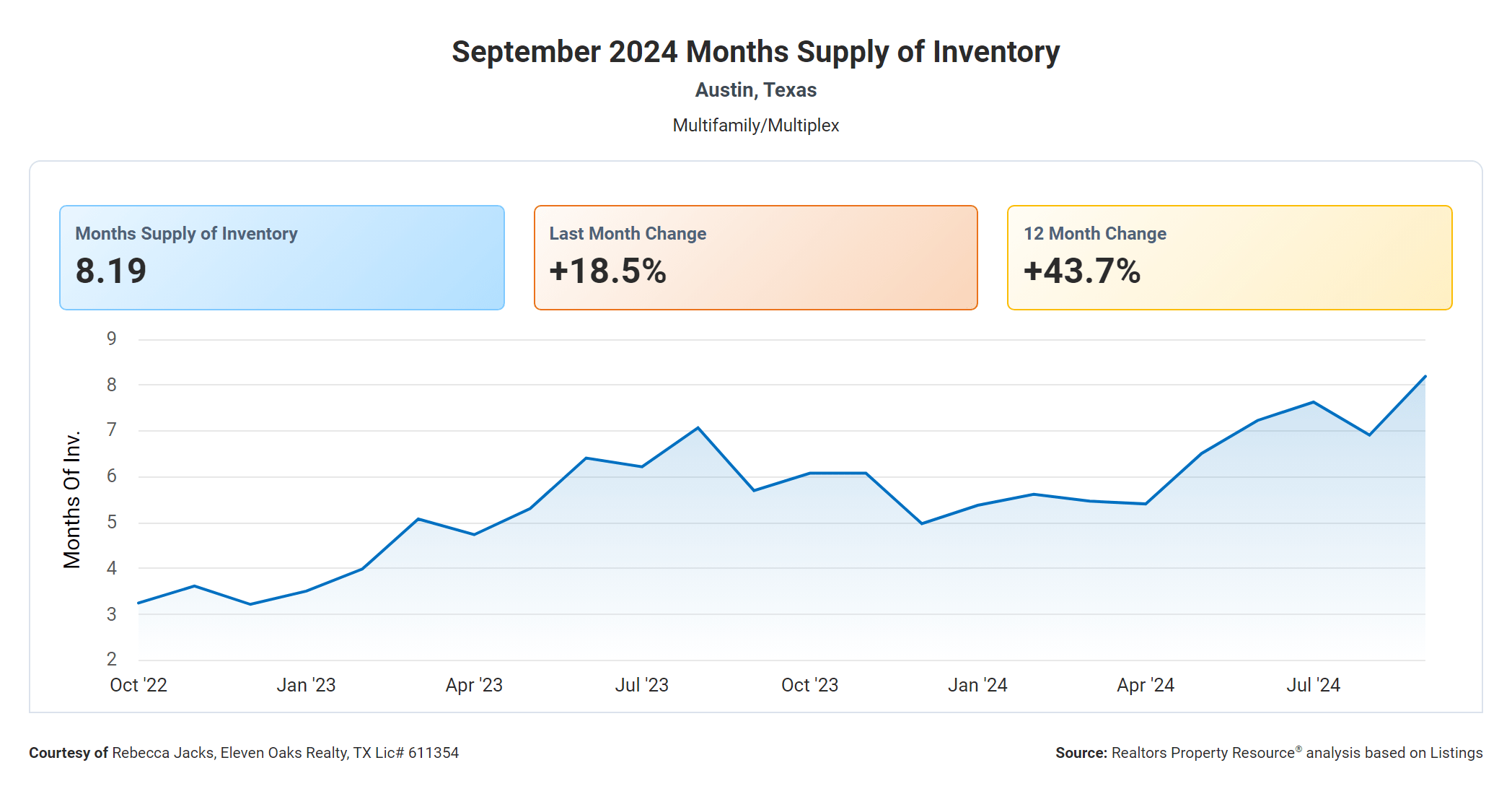Select the Jul '24 x-axis label

click(x=1313, y=685)
